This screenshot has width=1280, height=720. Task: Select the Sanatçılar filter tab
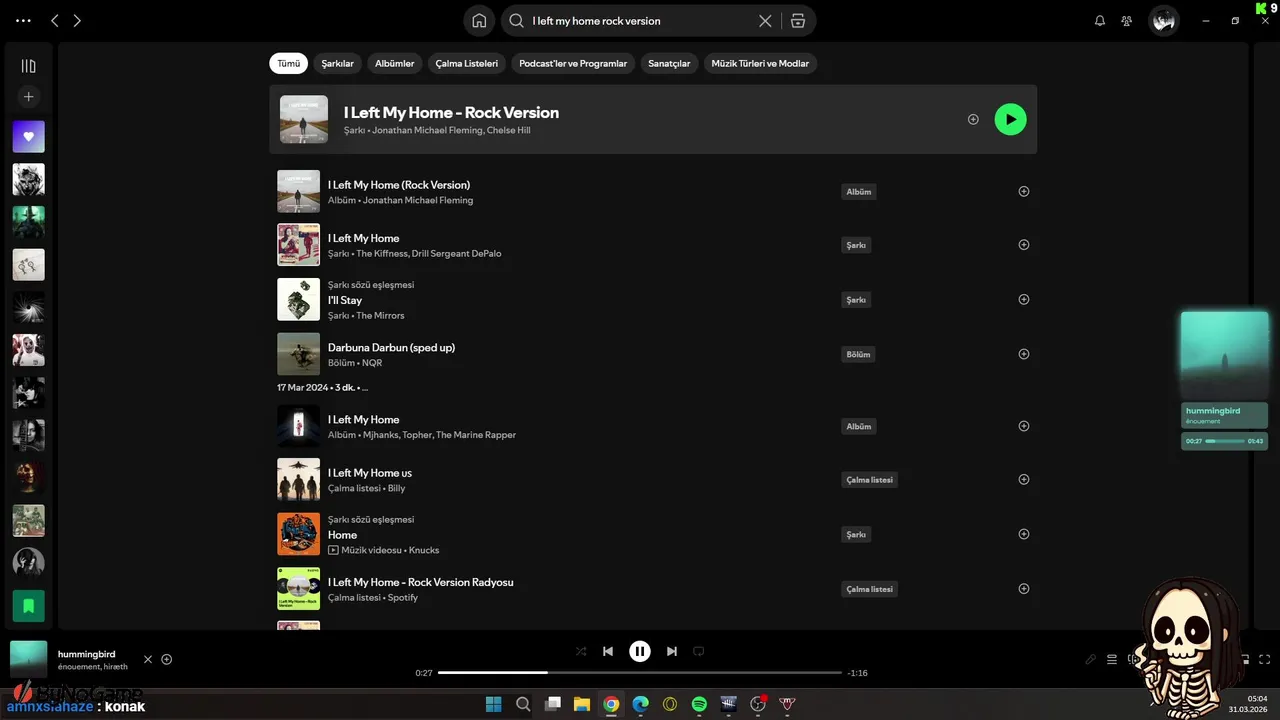point(669,63)
